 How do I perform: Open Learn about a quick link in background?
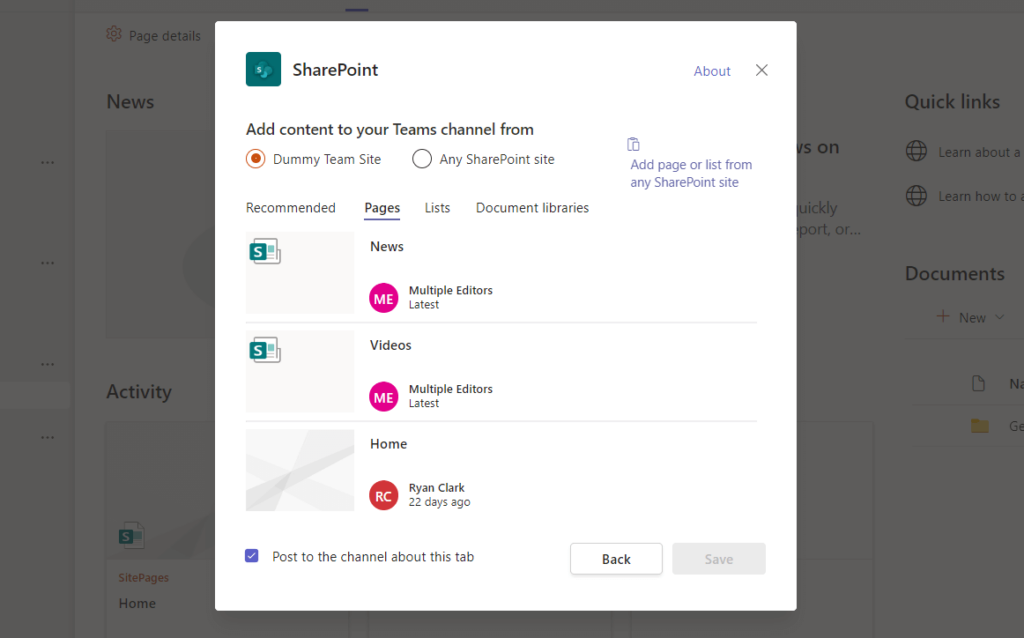point(980,152)
